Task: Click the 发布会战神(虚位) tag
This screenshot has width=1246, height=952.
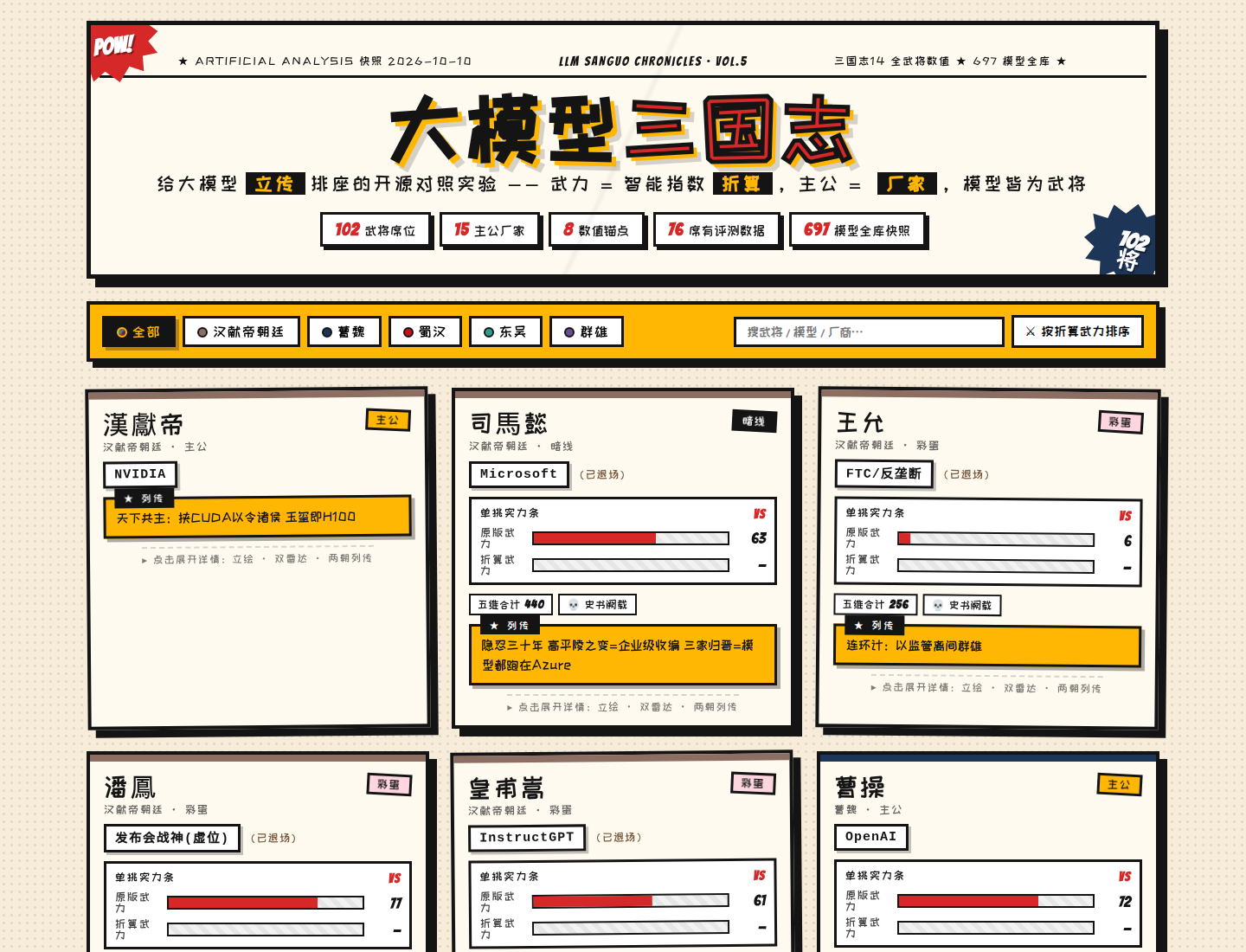Action: click(x=171, y=838)
